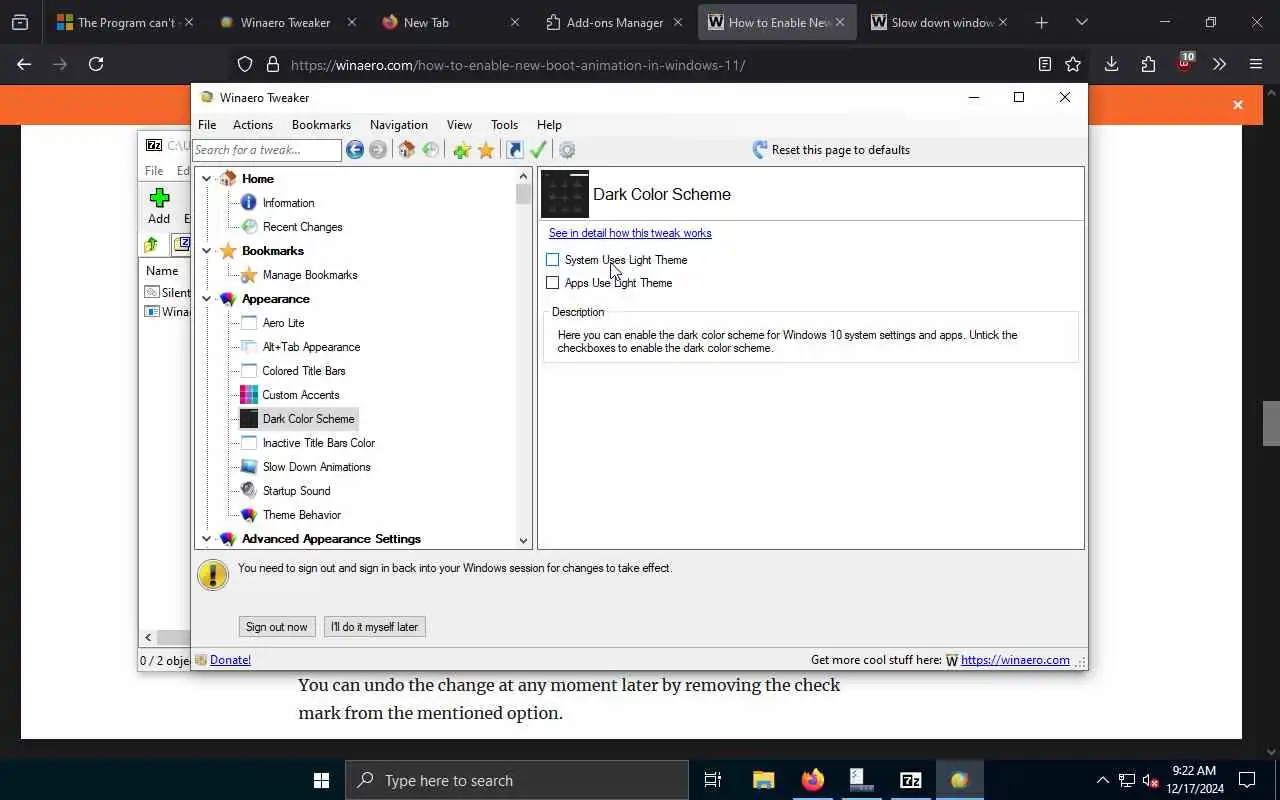The width and height of the screenshot is (1280, 800).
Task: Open 7-Zip from the Windows taskbar
Action: [910, 780]
